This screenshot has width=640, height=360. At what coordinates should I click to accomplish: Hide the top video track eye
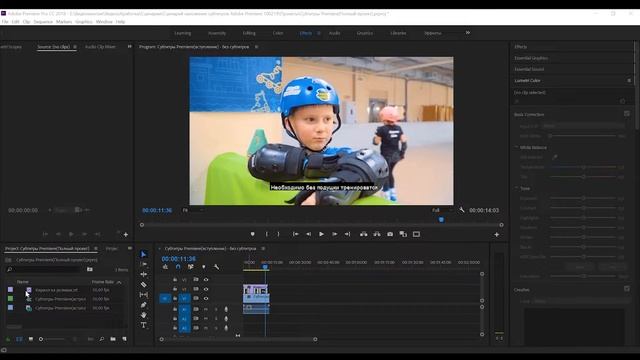[206, 280]
